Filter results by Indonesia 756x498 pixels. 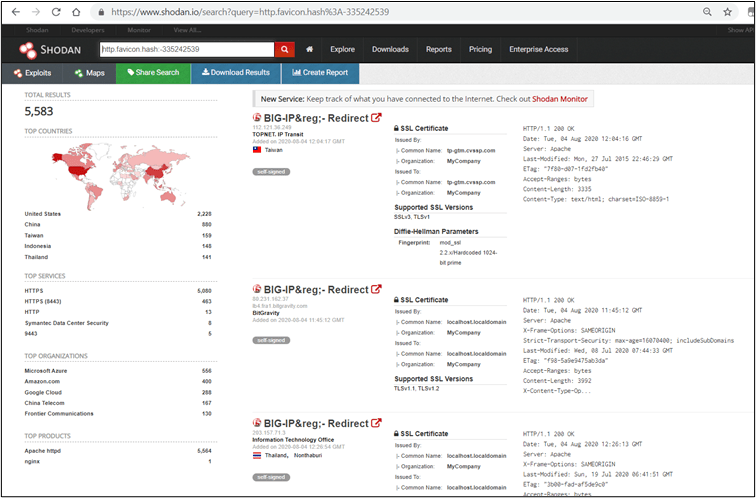click(x=38, y=246)
